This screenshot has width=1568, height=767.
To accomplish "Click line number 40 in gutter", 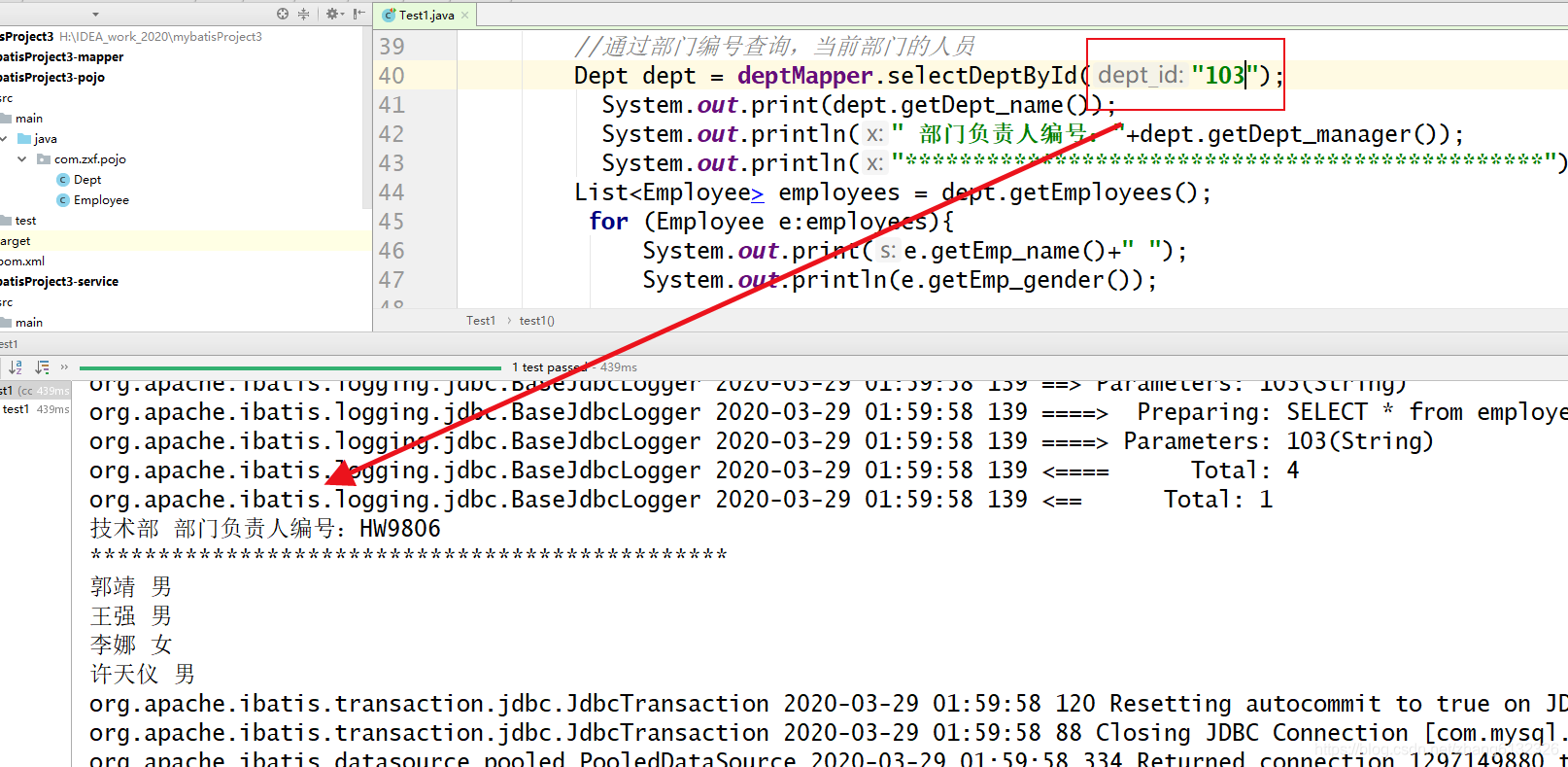I will pyautogui.click(x=392, y=76).
